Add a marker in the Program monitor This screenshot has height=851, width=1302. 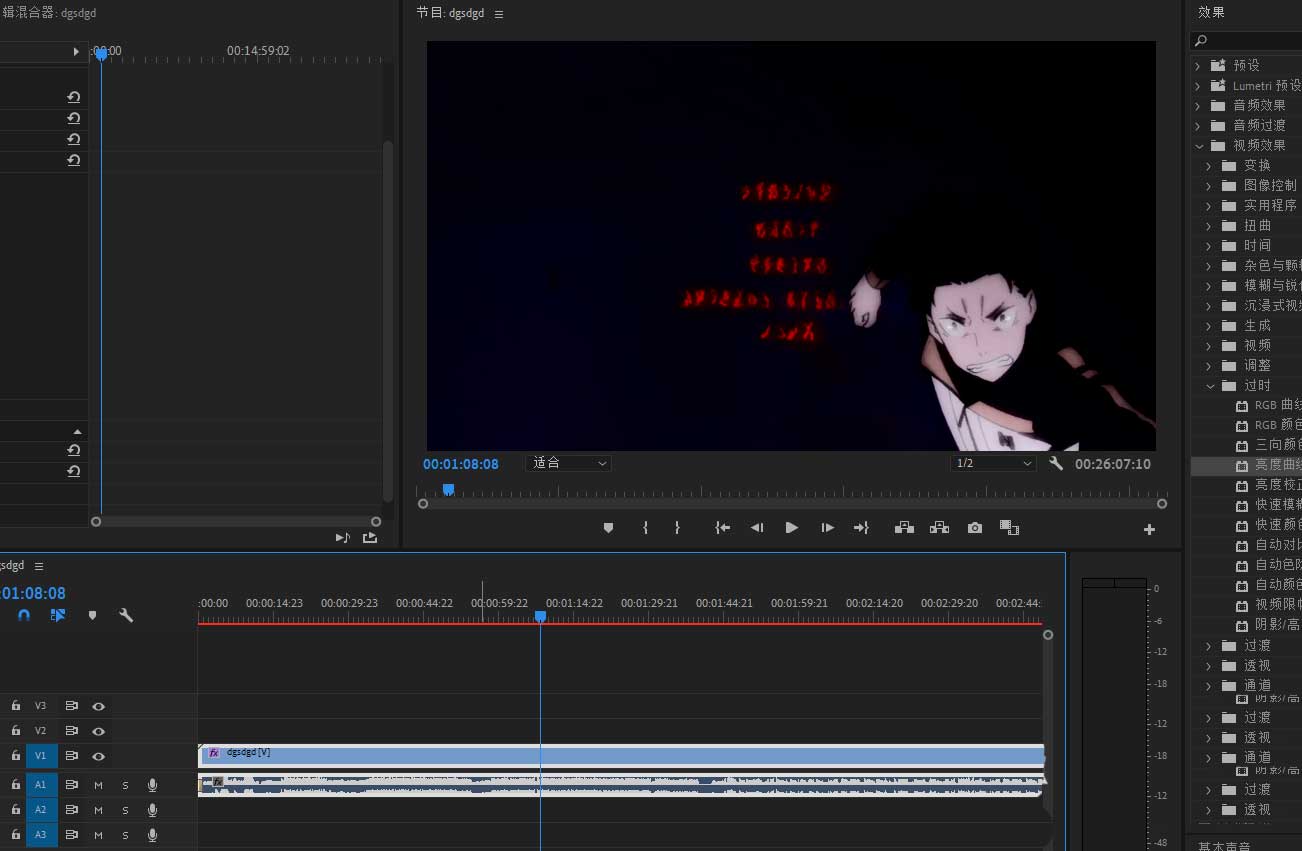pyautogui.click(x=608, y=528)
